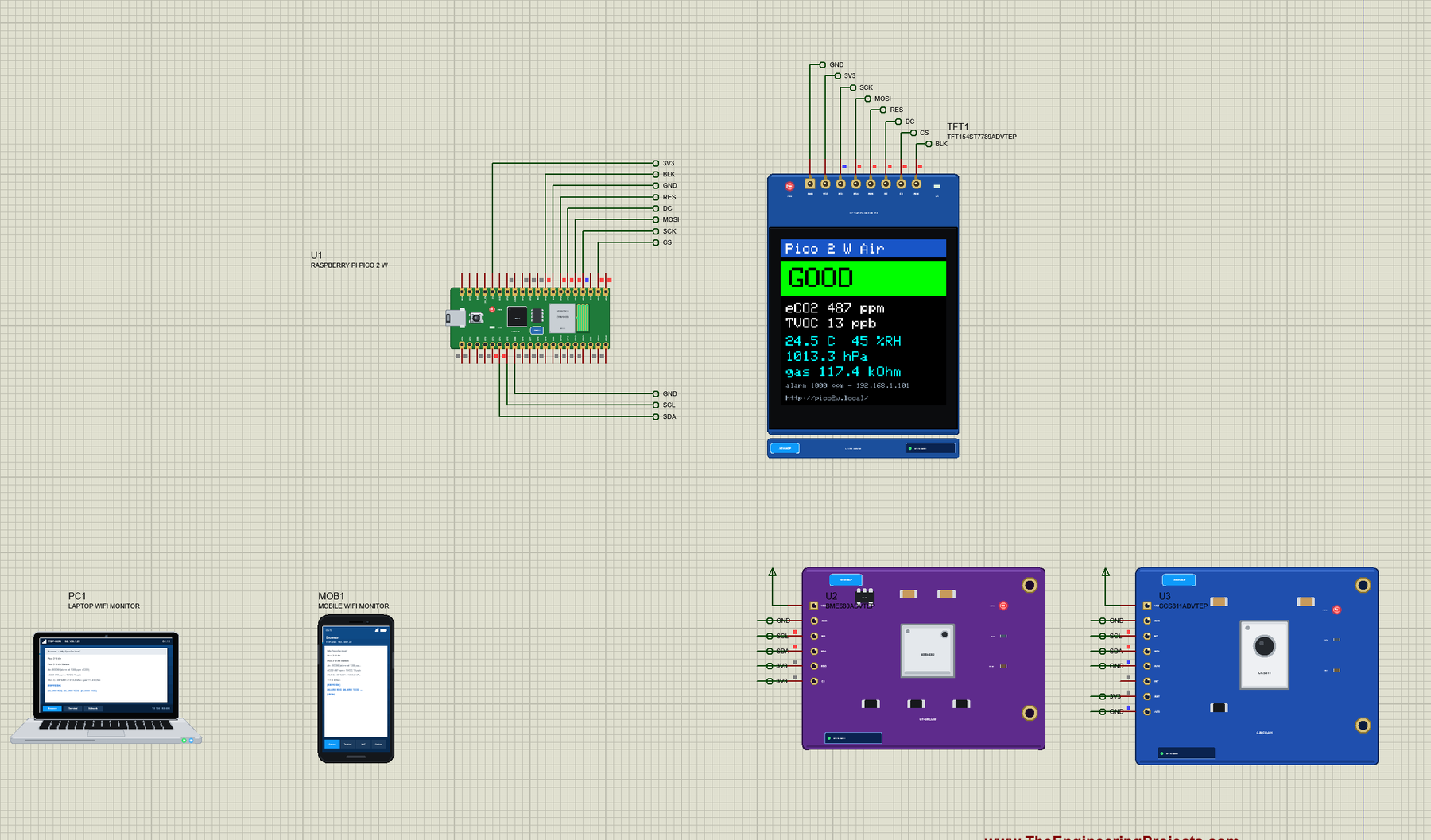Click the top-right mounting hole on CCS811 board

(1363, 585)
